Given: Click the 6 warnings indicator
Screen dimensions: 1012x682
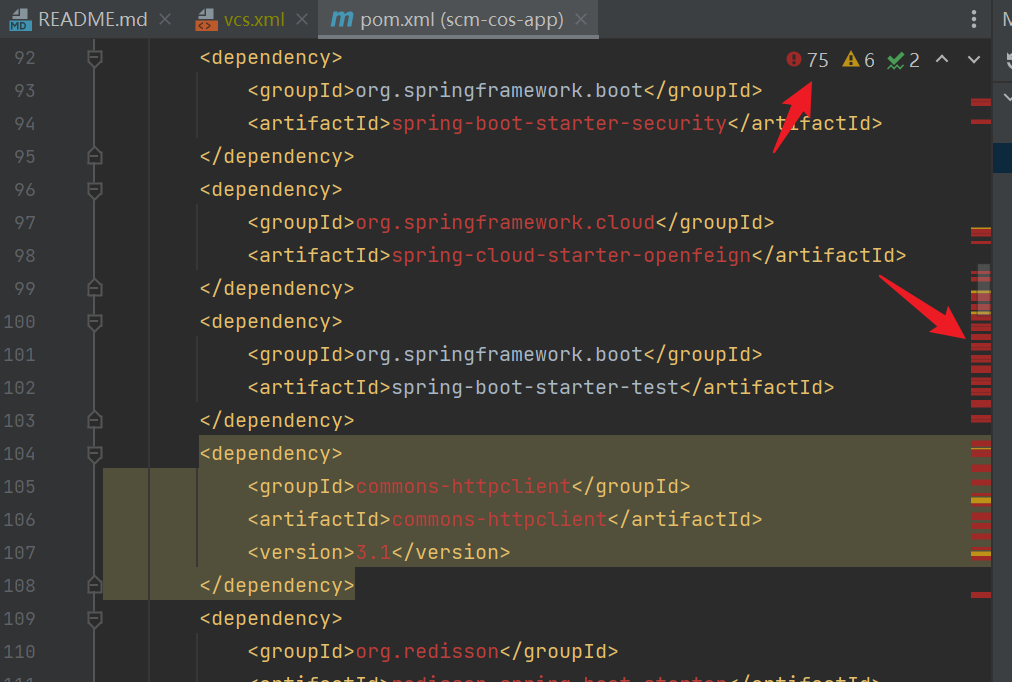Looking at the screenshot, I should pyautogui.click(x=858, y=60).
